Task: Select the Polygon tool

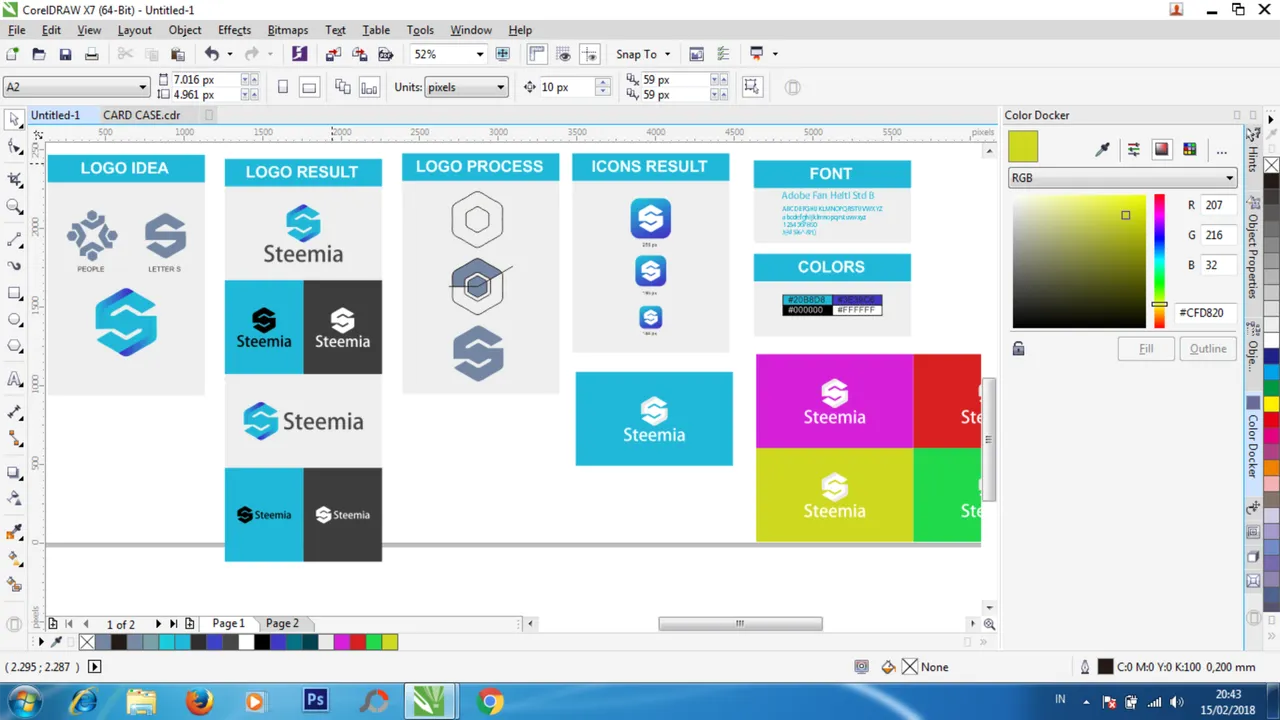Action: click(x=14, y=346)
